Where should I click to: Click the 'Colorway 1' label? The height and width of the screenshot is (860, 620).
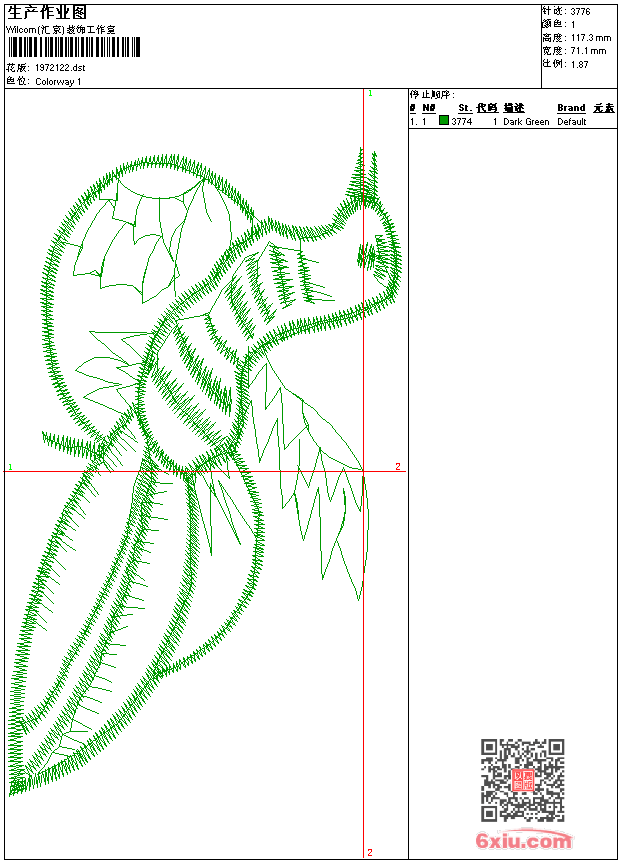[x=58, y=81]
